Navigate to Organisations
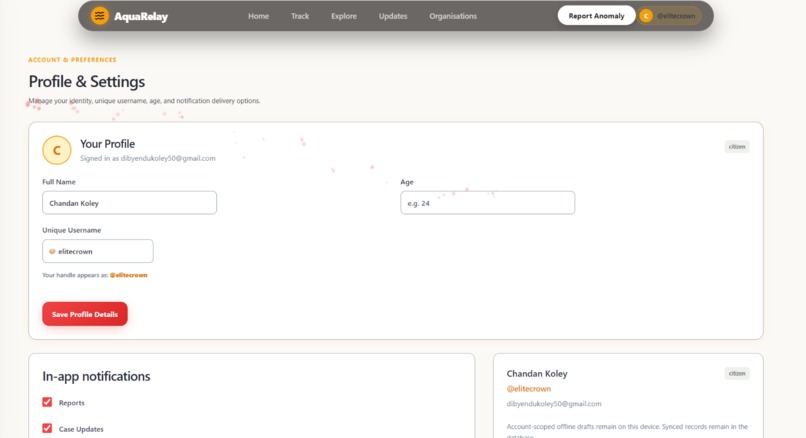This screenshot has height=438, width=806. (453, 16)
